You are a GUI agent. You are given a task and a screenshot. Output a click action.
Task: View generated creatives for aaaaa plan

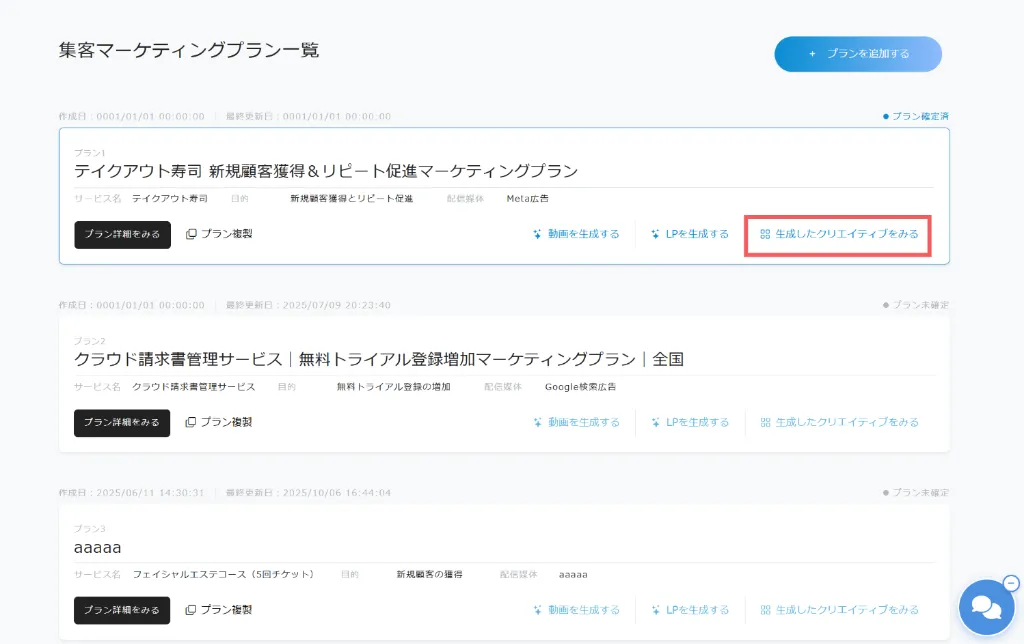coord(838,609)
